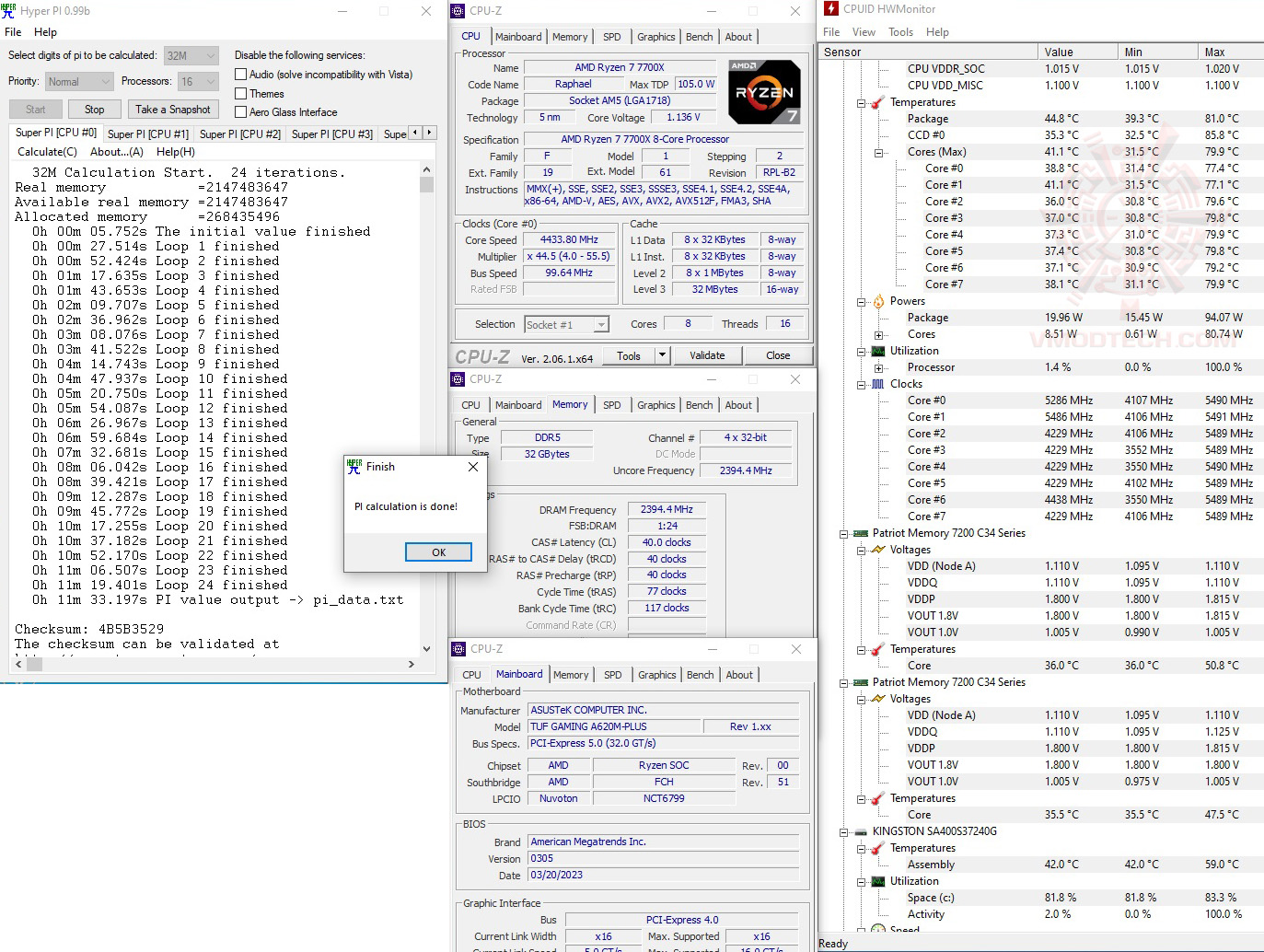Click the Validate button in CPU-Z

tap(707, 355)
